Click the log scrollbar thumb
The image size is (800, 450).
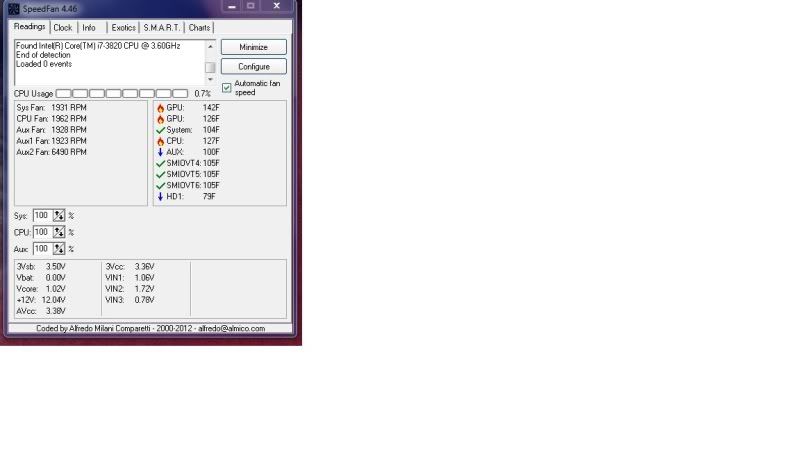(x=210, y=67)
